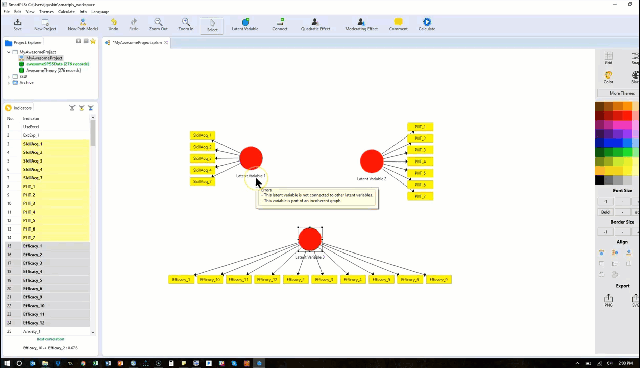Select Latent Variable 2 red circle

coord(371,161)
